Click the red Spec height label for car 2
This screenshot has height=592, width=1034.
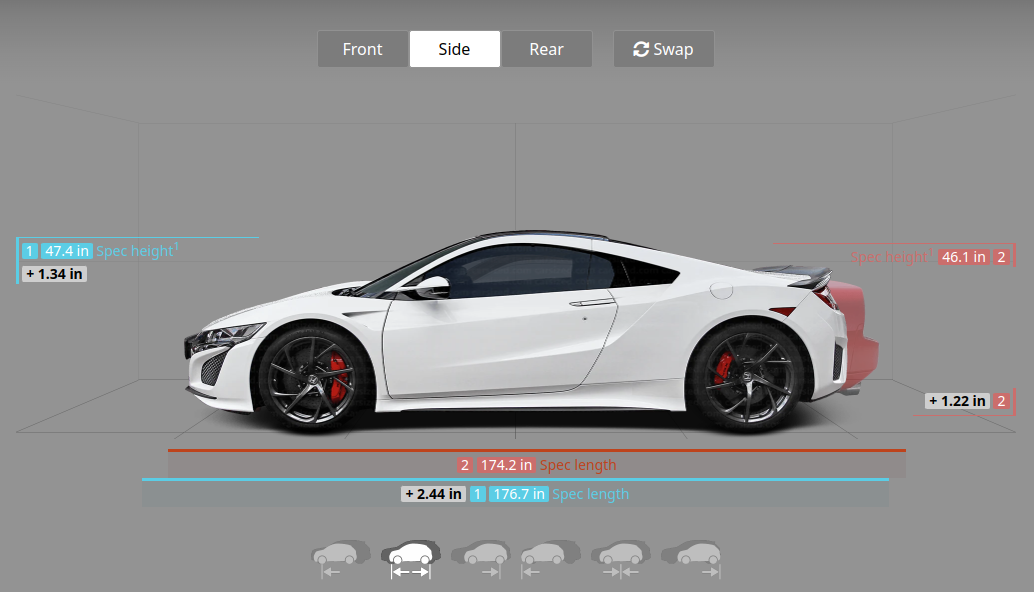click(892, 256)
